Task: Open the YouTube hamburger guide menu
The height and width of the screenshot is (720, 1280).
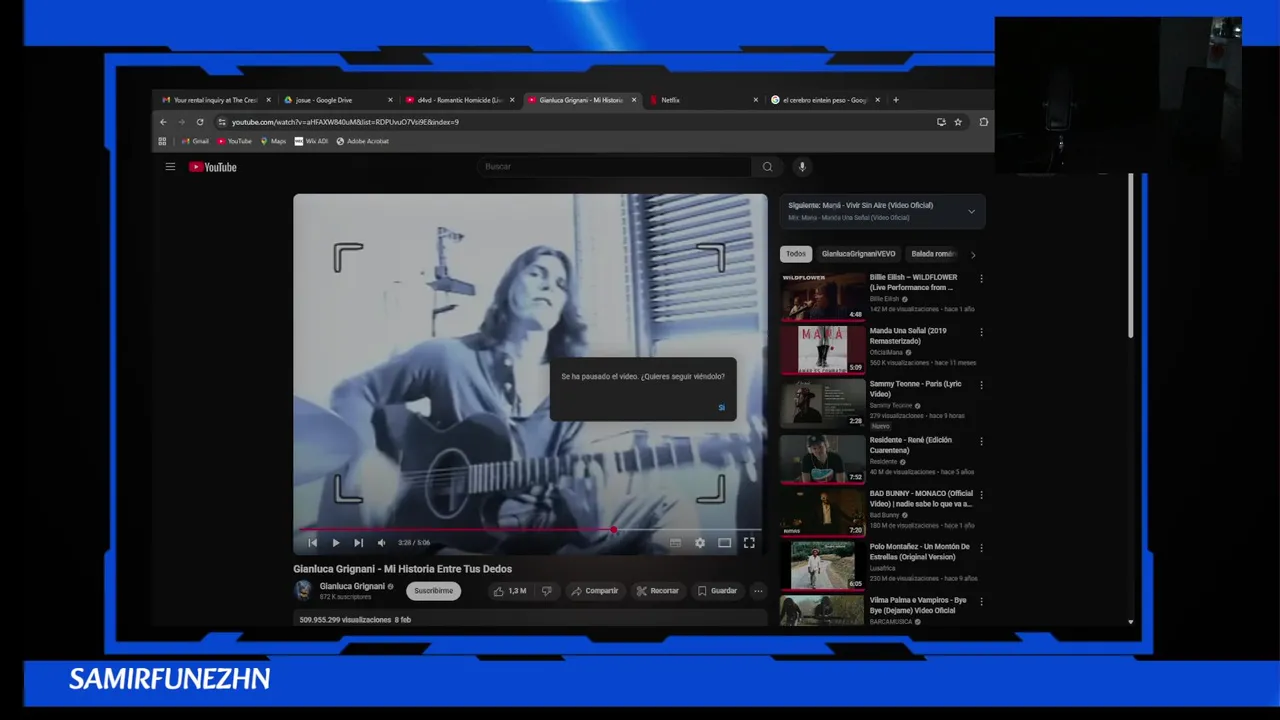Action: (170, 167)
